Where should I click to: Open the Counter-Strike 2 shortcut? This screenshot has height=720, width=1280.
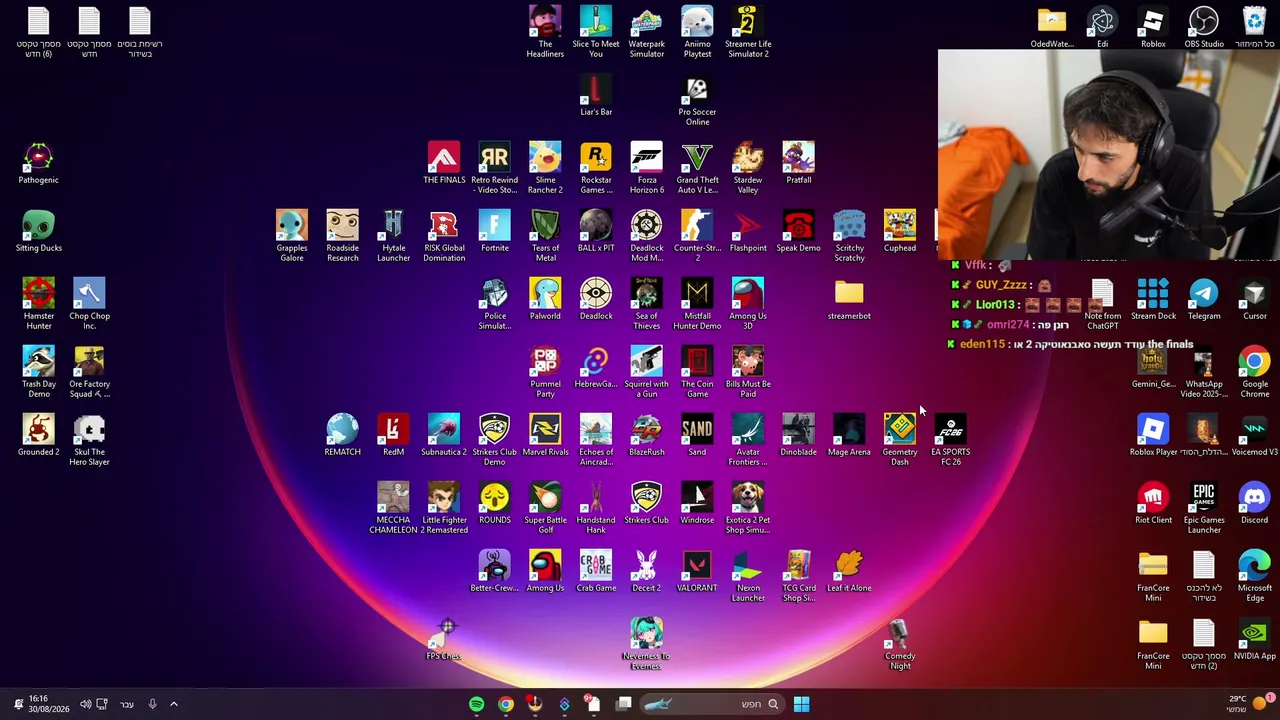pos(697,236)
